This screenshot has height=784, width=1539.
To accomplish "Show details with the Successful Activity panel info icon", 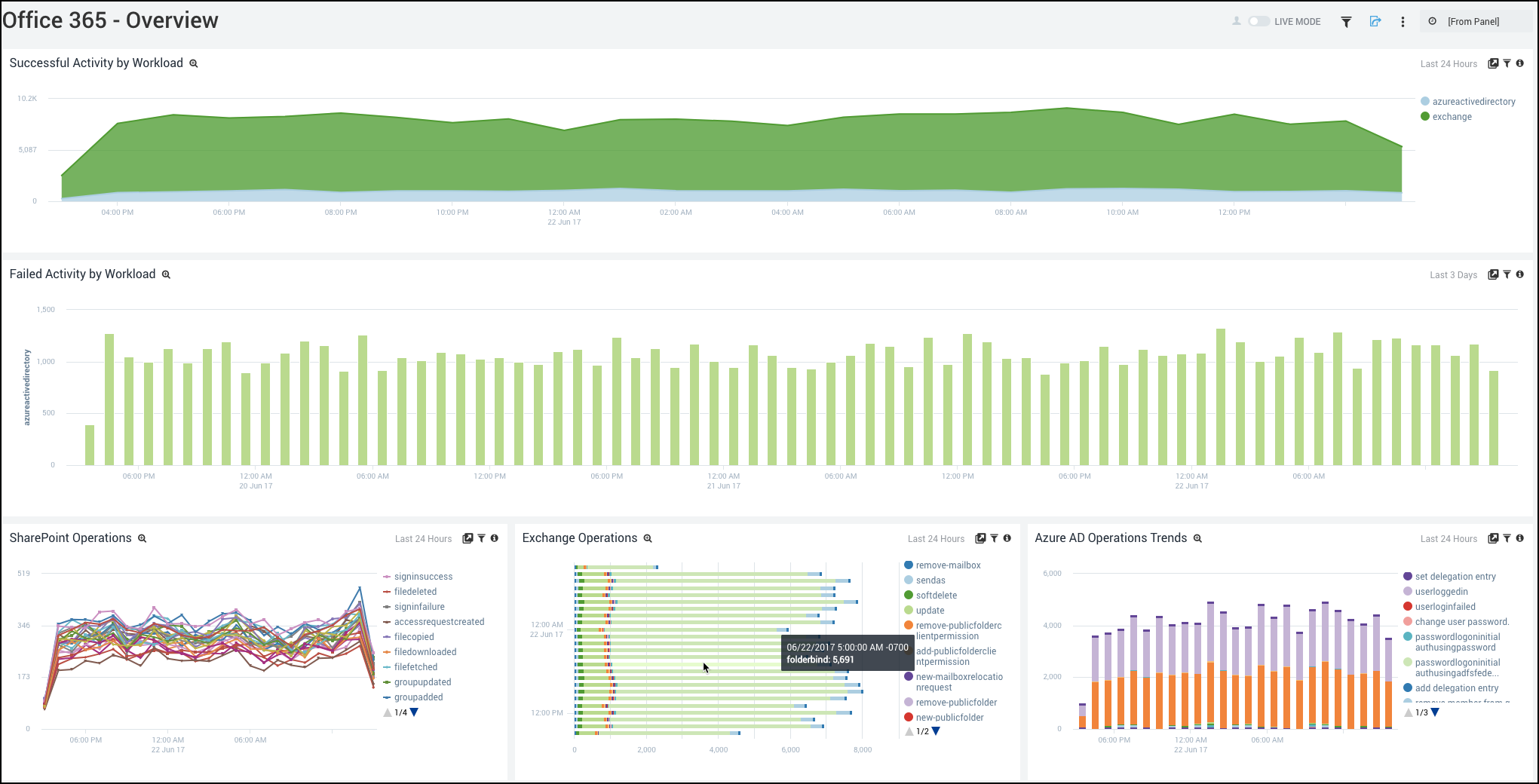I will (x=1521, y=63).
